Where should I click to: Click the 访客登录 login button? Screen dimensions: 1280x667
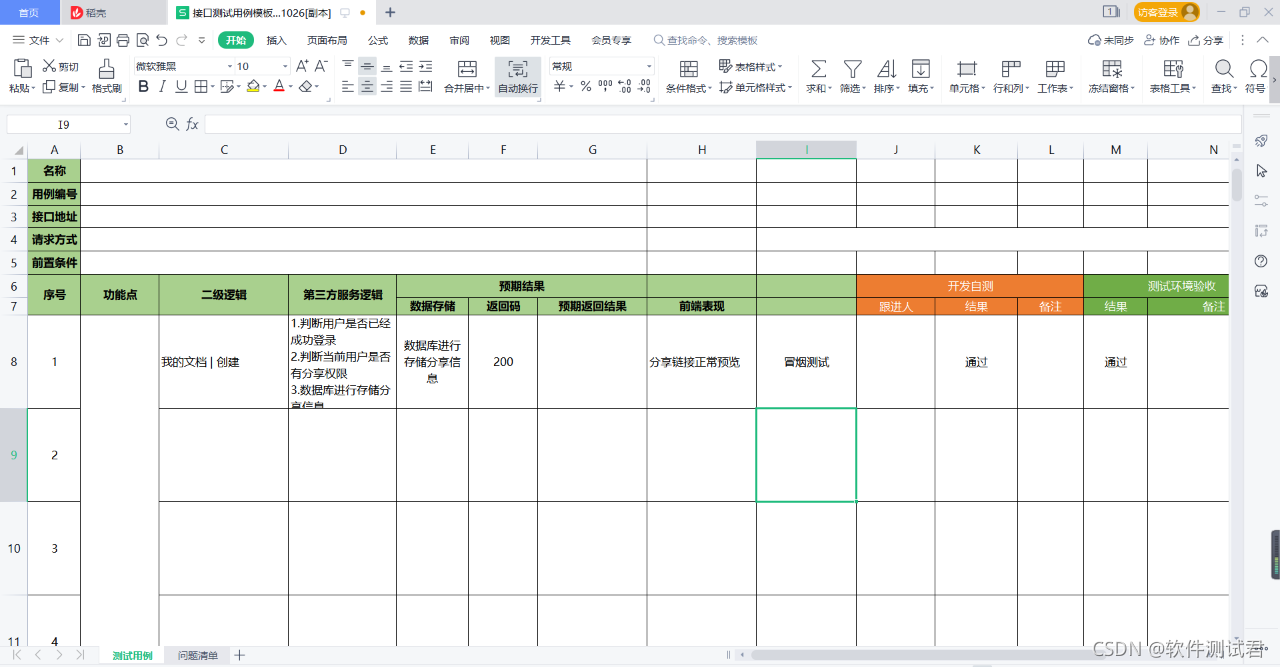[x=1167, y=12]
